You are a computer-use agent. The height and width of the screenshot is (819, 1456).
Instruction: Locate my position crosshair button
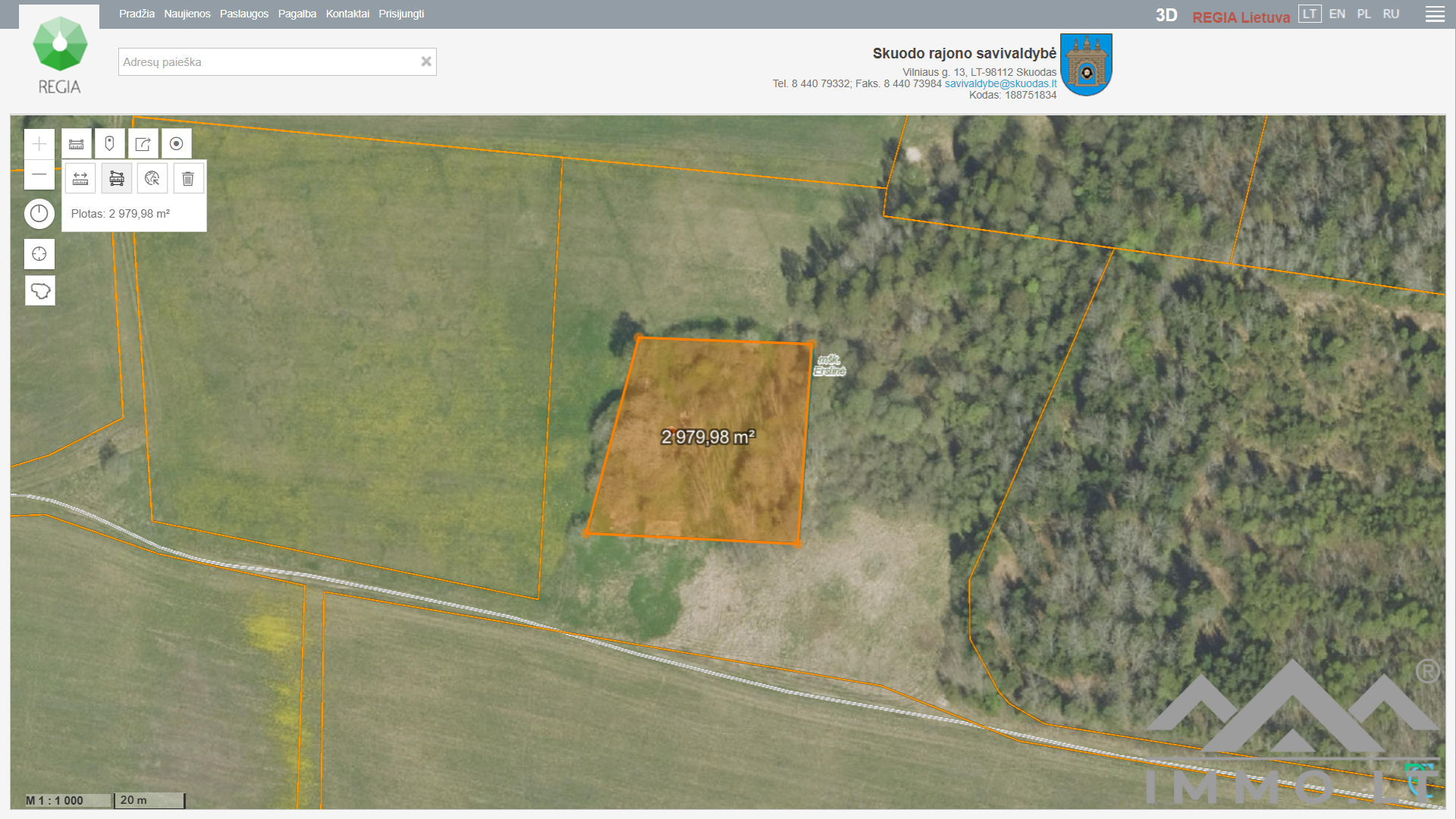39,254
